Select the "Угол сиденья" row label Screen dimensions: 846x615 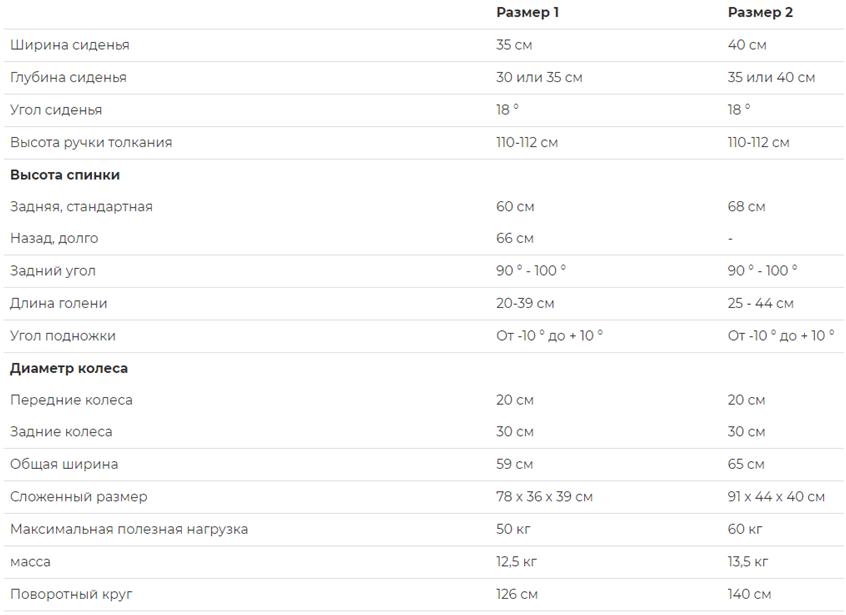[56, 110]
